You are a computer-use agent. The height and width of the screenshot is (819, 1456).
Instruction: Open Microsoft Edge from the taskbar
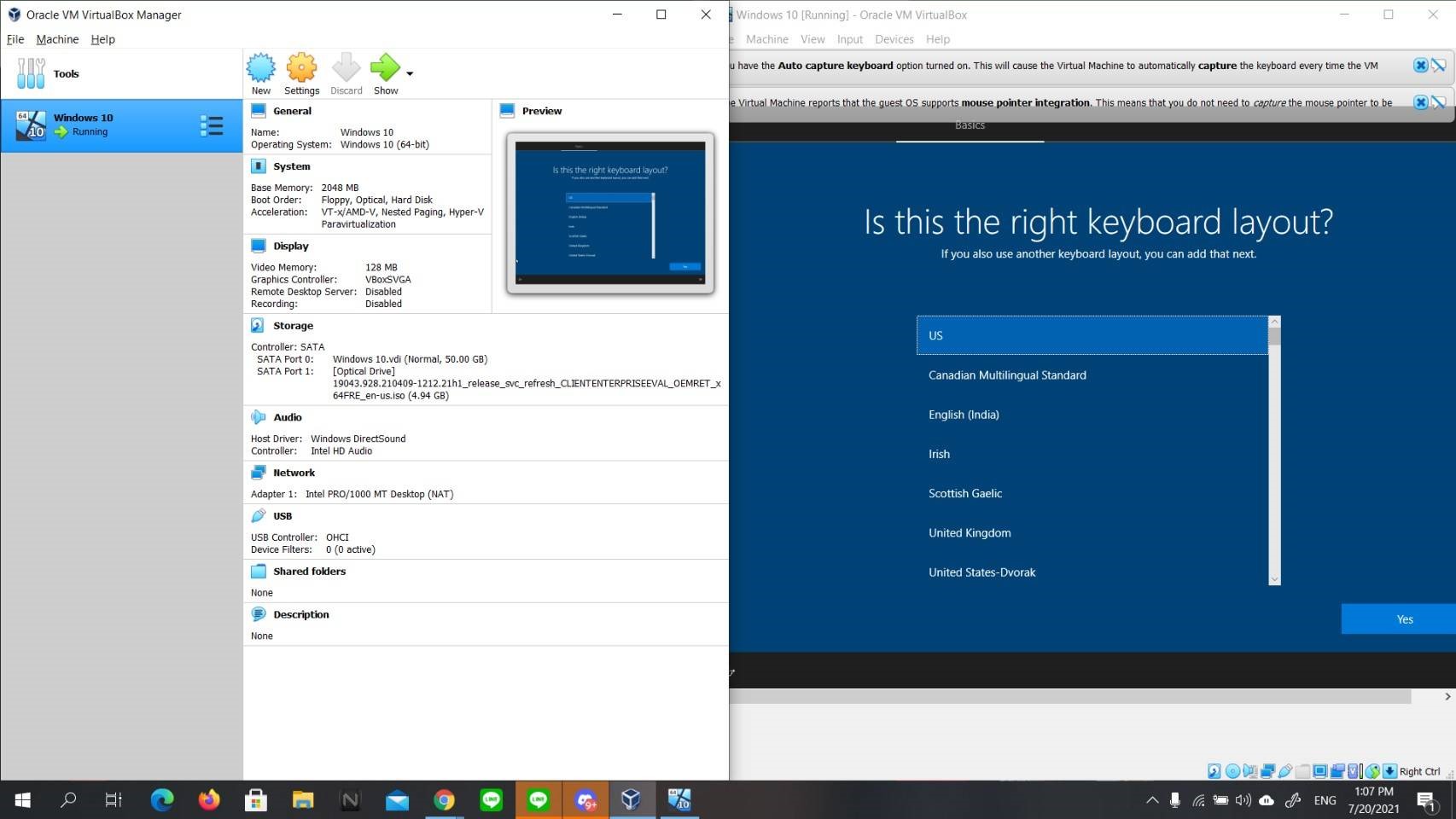[x=162, y=799]
